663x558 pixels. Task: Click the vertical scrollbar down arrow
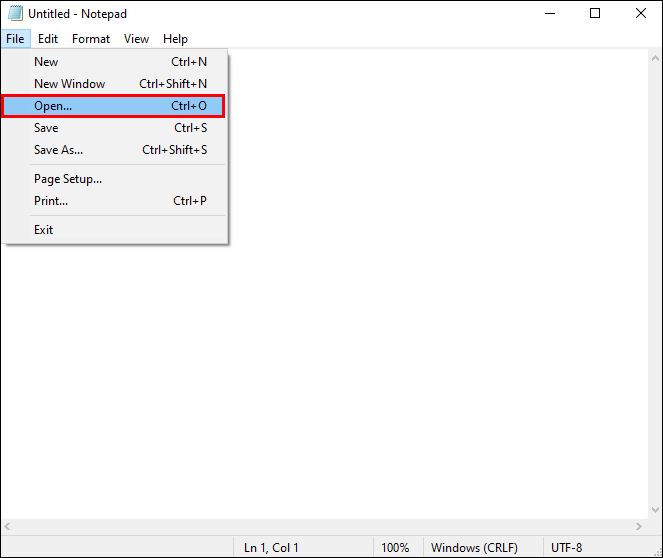(655, 510)
